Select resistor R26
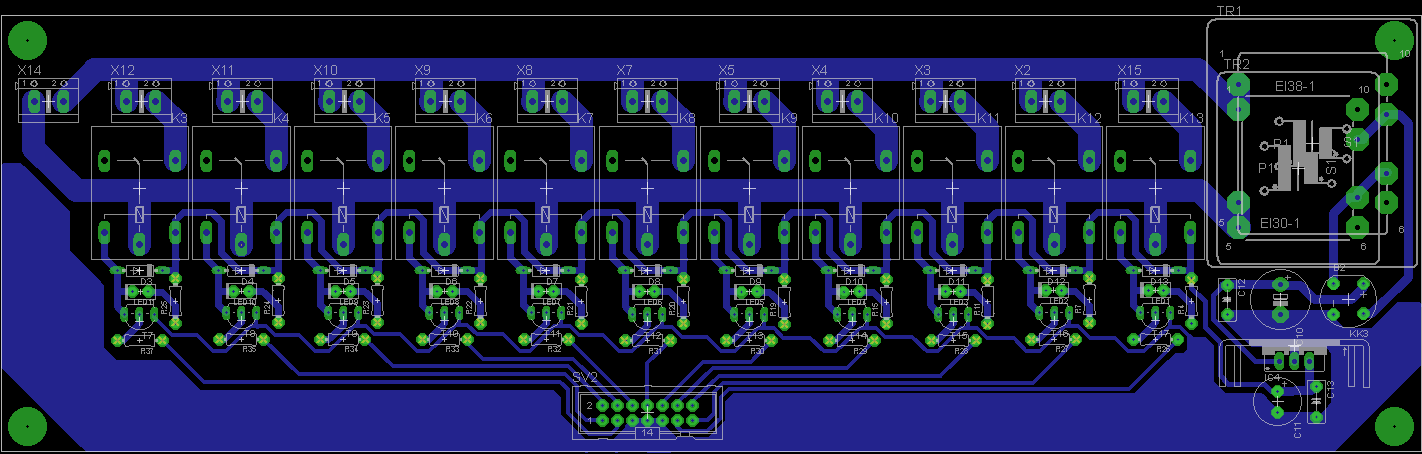Screen dimensions: 1422x454 point(1155,341)
